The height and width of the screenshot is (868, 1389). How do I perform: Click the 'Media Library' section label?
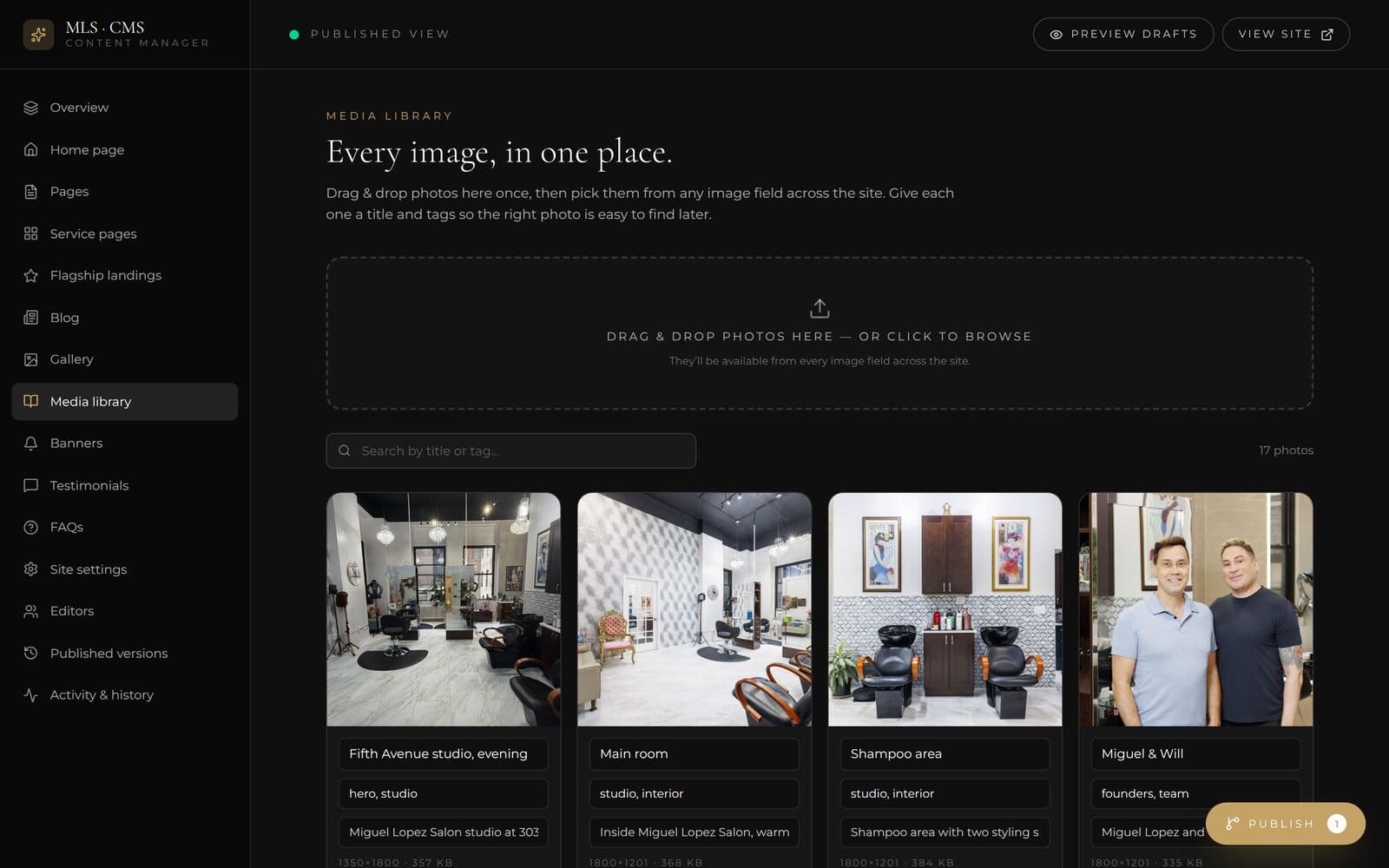pos(389,115)
